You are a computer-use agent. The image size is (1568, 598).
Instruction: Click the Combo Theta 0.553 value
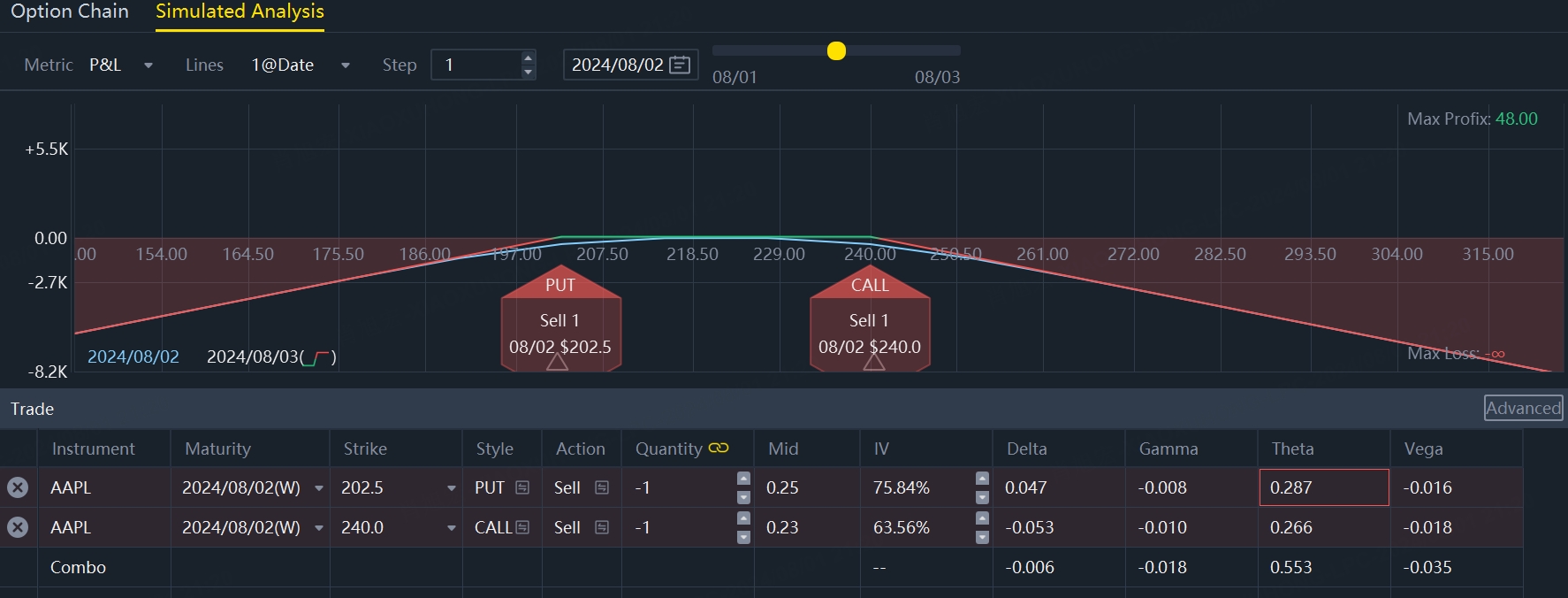point(1290,567)
